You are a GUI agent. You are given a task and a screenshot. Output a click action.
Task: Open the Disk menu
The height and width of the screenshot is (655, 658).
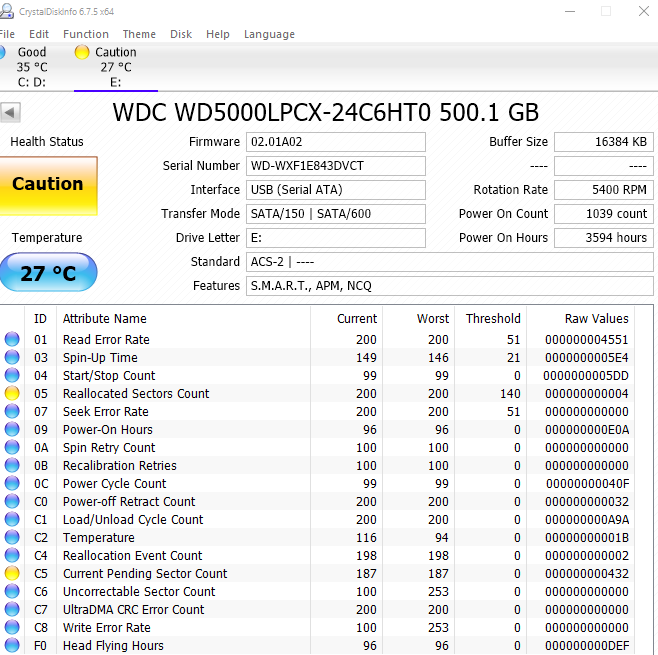click(181, 34)
